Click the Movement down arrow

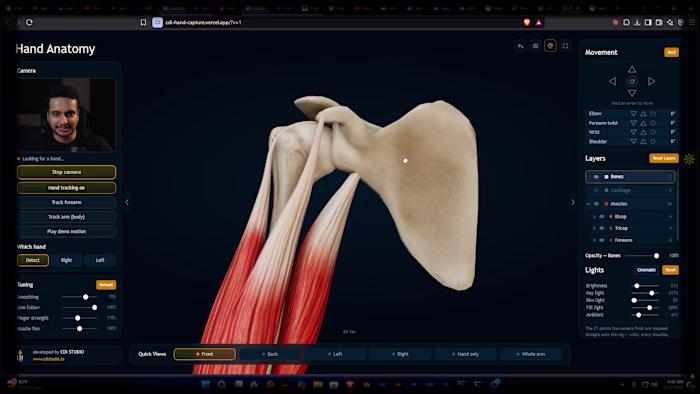(632, 93)
